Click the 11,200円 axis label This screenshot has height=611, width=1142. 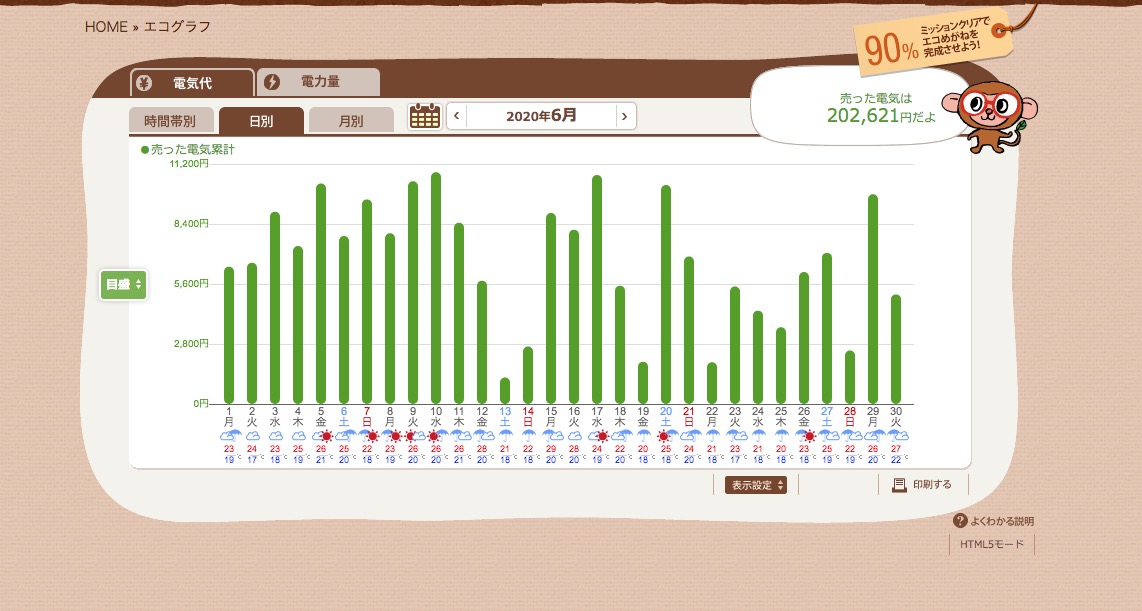[x=189, y=164]
